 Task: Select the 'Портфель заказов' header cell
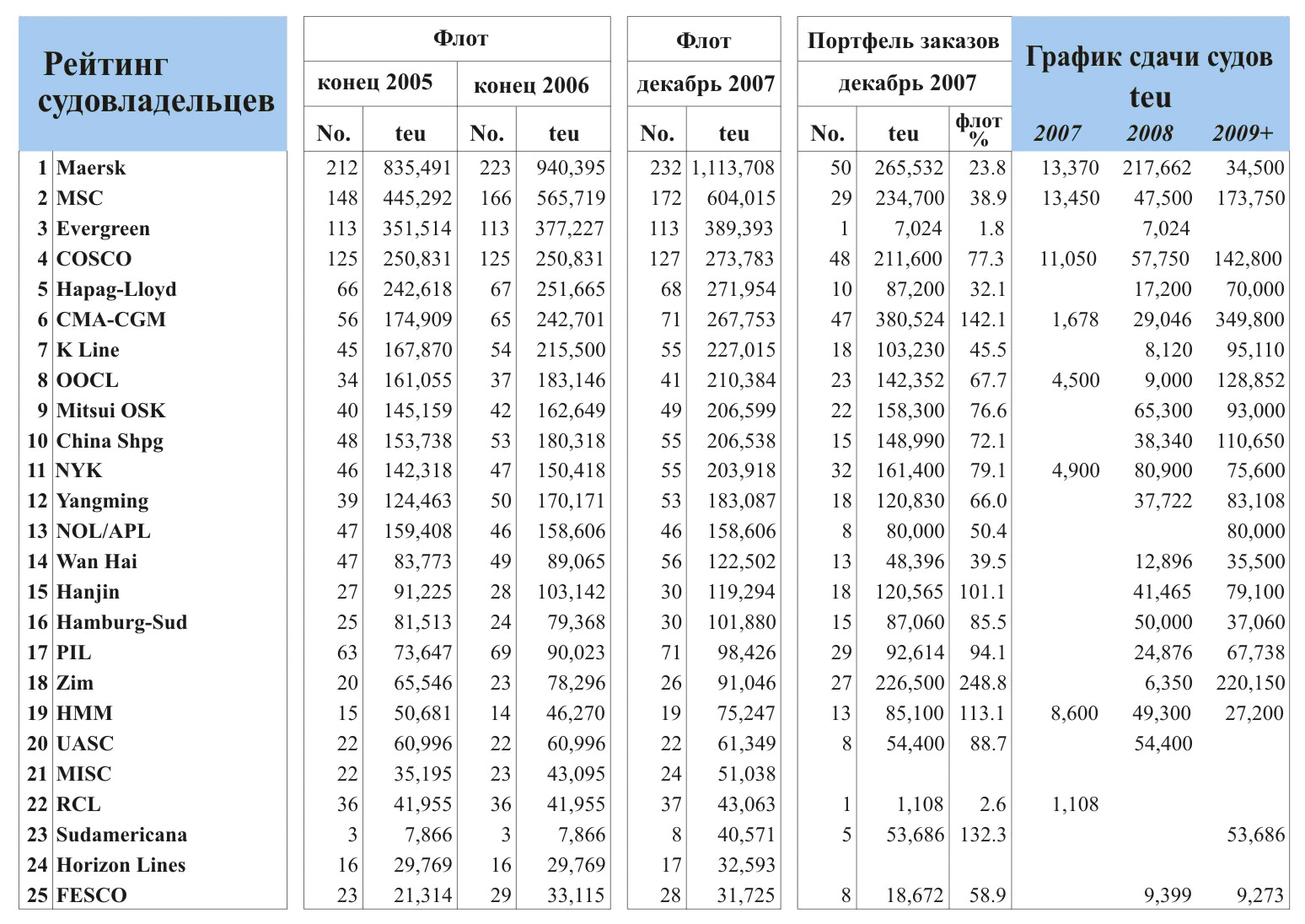903,40
